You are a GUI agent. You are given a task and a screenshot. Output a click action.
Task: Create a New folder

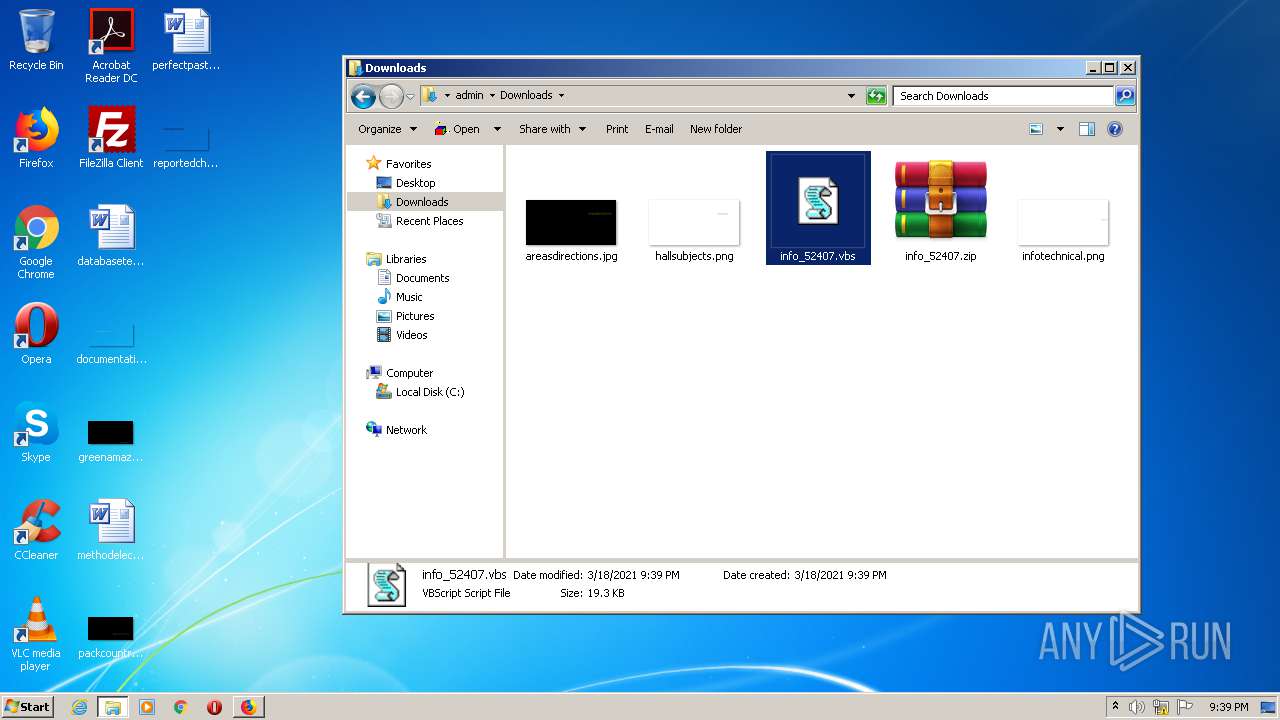716,129
